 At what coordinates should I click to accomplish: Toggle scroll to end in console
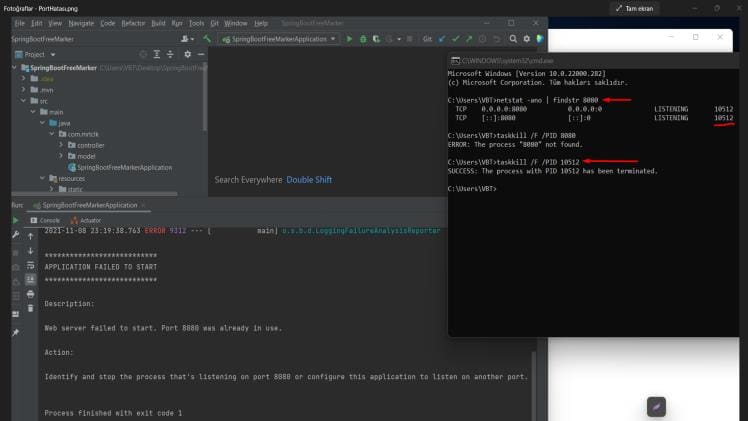30,280
